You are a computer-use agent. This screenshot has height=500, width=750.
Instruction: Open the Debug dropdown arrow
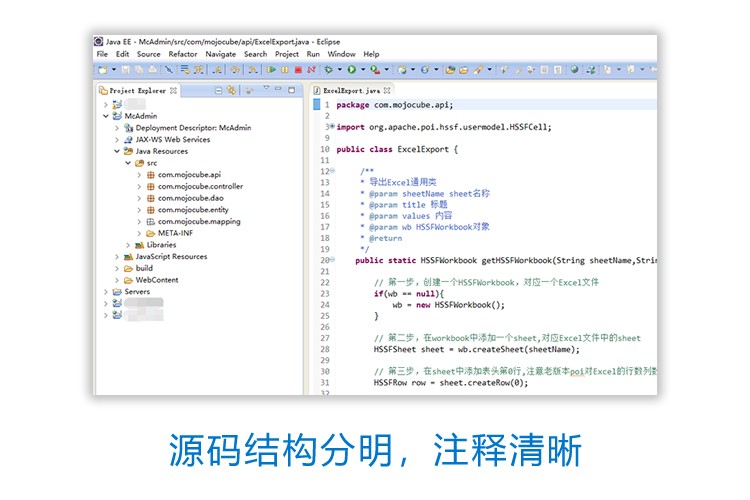tap(340, 70)
